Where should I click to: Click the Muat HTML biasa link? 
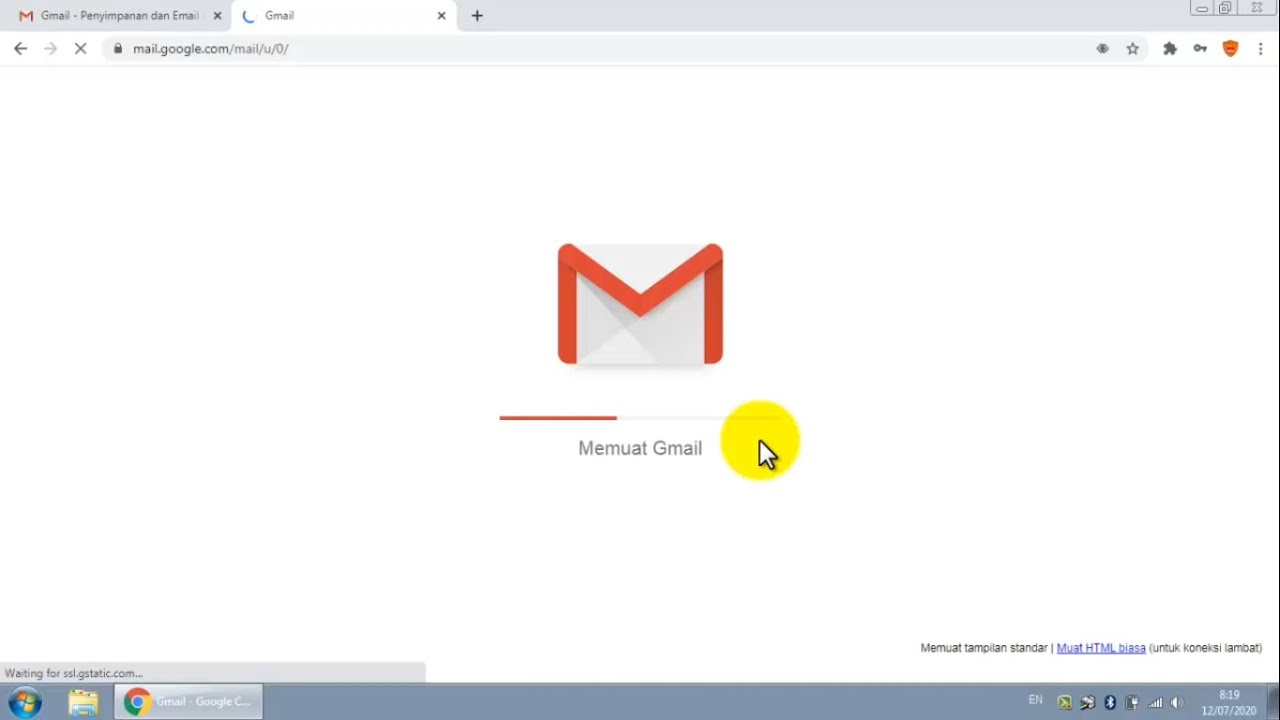(1101, 648)
